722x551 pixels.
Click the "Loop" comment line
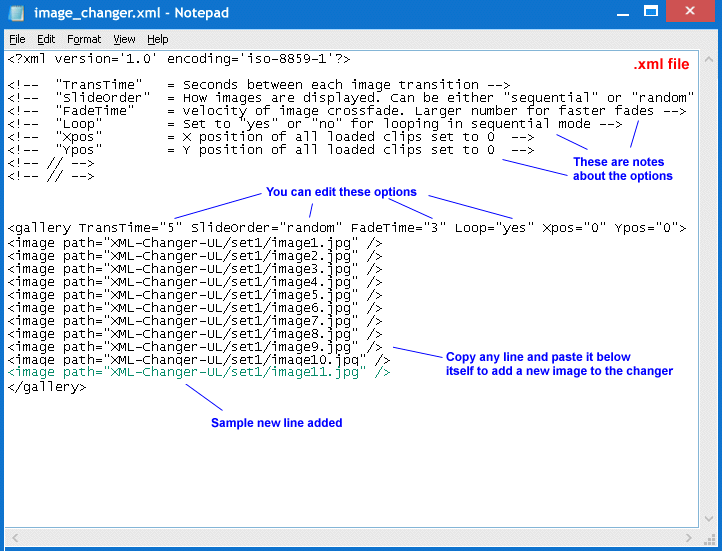(x=315, y=124)
